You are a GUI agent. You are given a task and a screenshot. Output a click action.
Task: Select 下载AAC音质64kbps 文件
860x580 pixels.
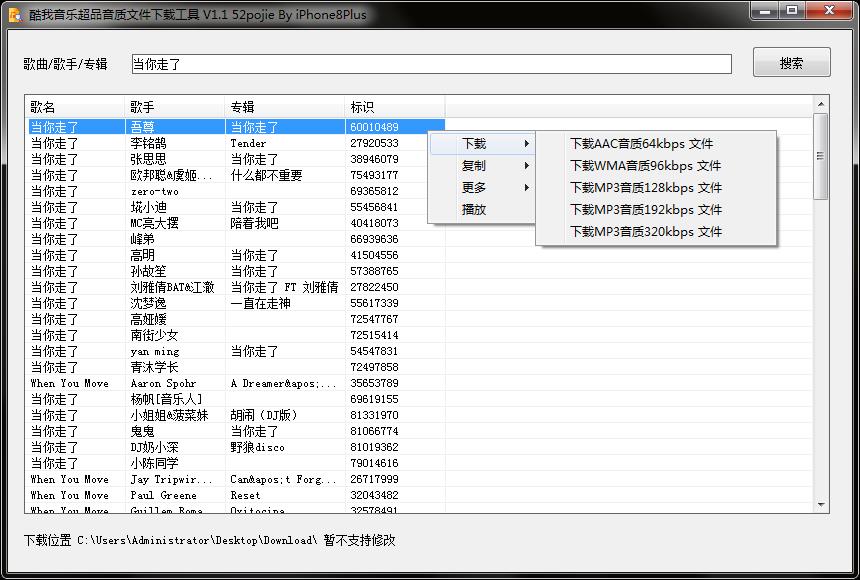point(656,144)
